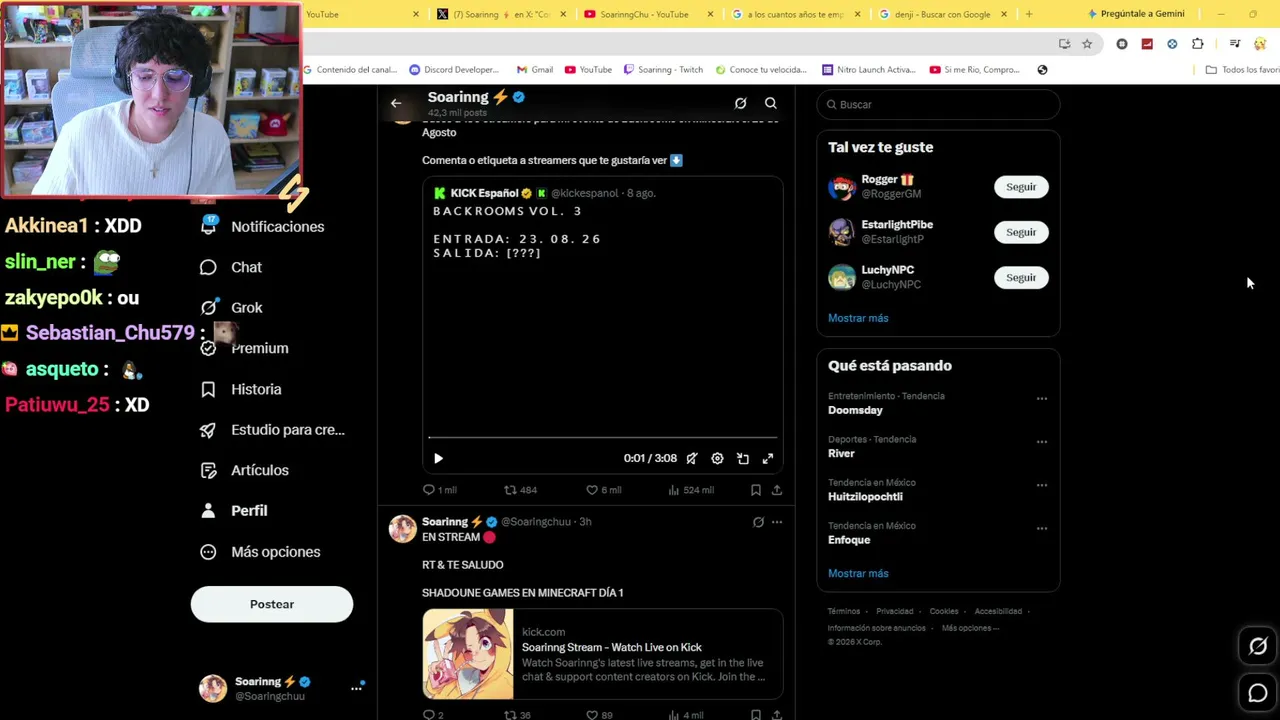Reply to the EN STREAM post
The height and width of the screenshot is (720, 1280).
click(x=432, y=715)
